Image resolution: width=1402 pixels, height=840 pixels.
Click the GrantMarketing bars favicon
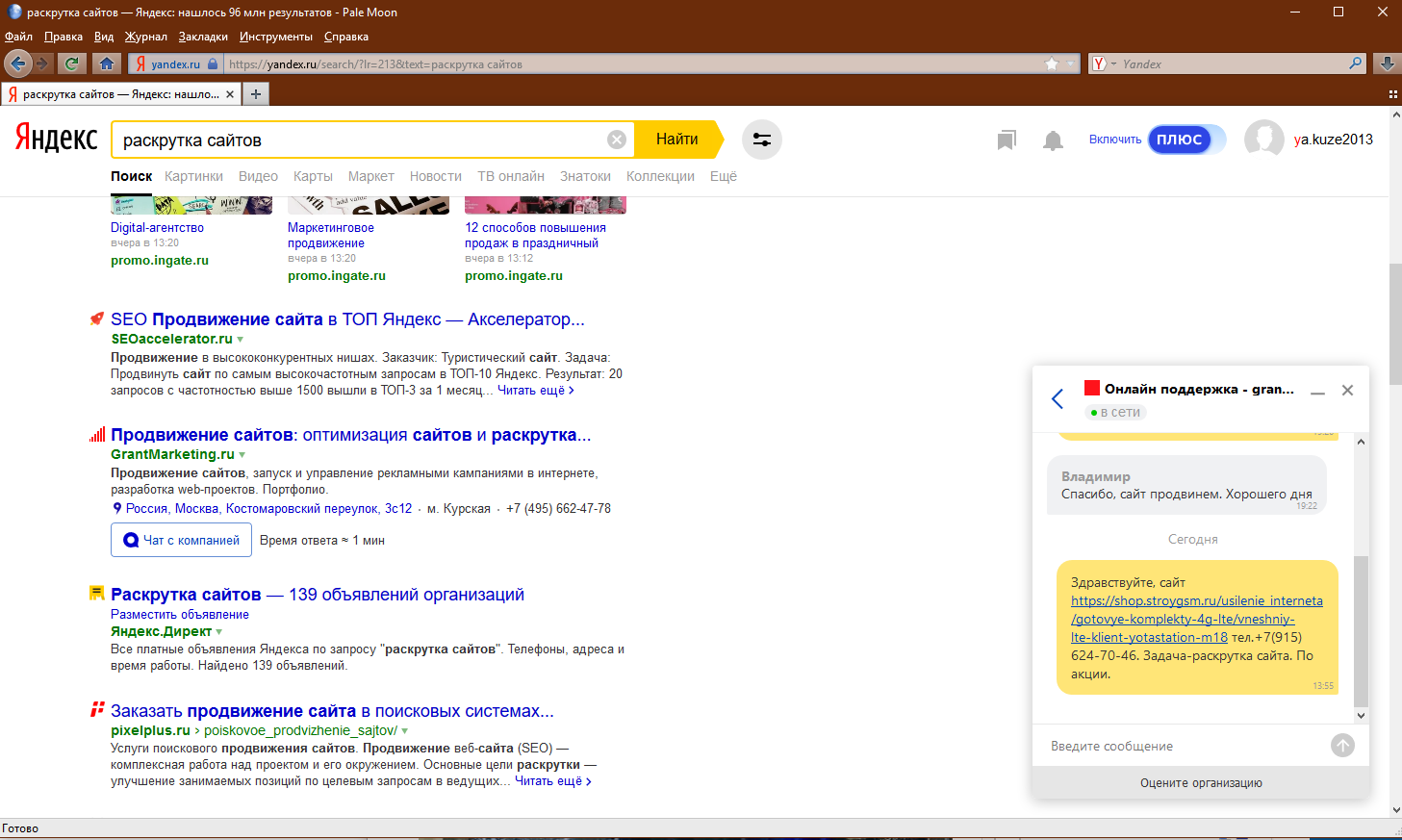pos(97,435)
